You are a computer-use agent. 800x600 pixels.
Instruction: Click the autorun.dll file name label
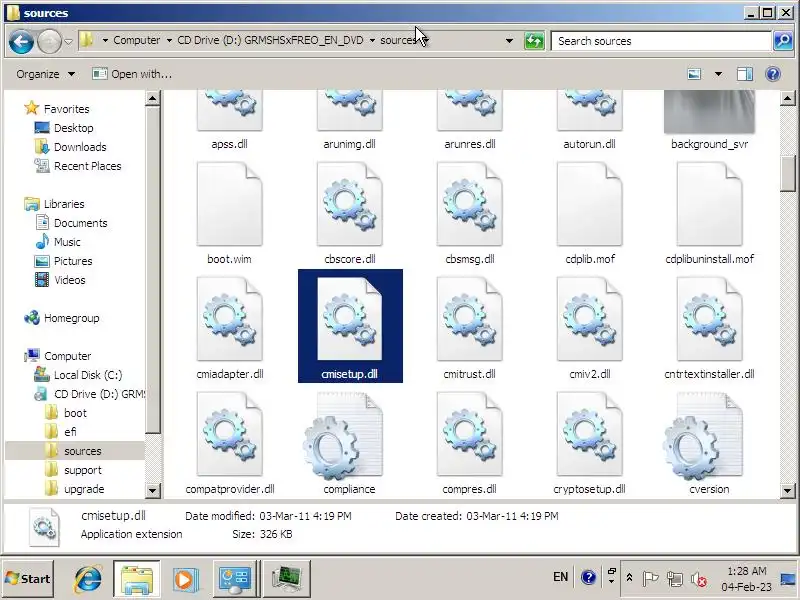(589, 144)
